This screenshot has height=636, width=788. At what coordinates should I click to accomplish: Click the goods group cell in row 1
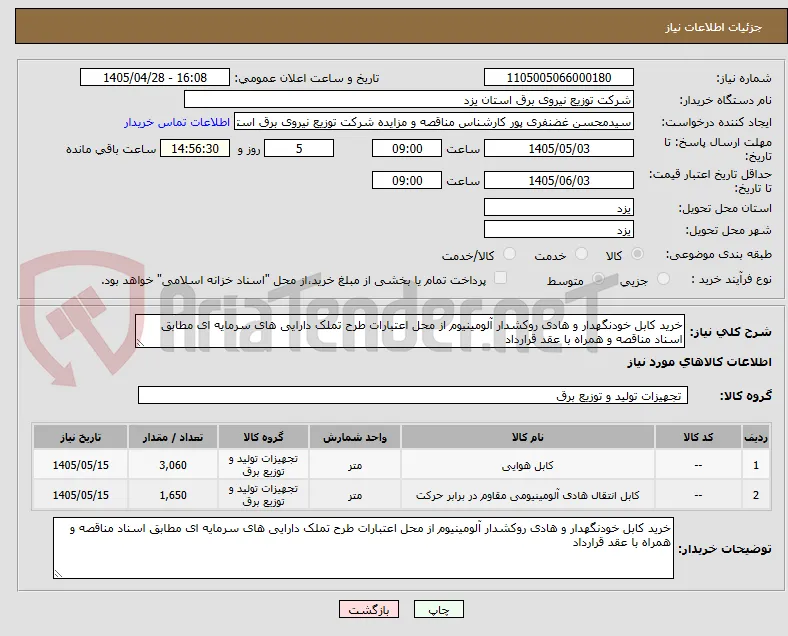[263, 465]
